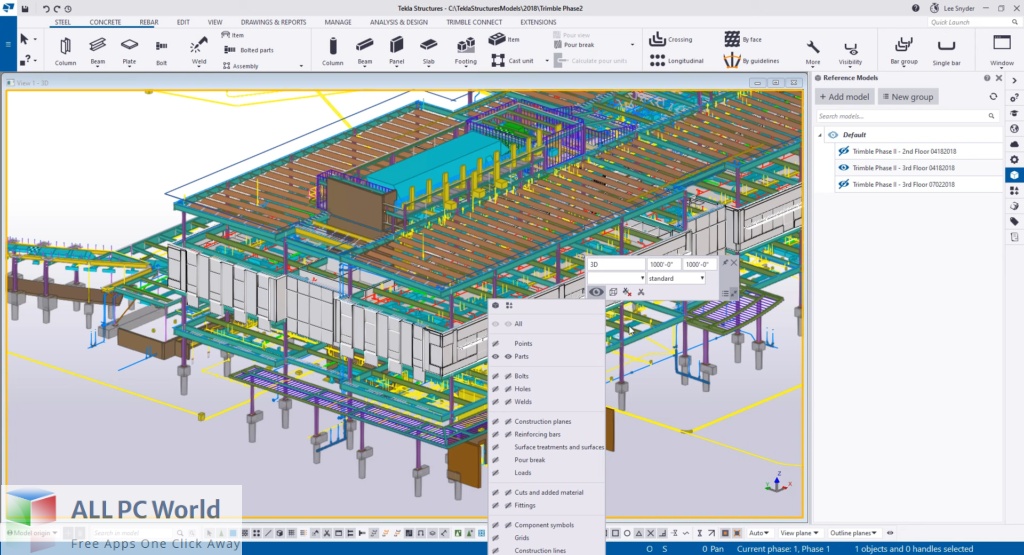Click the cube icon atop visibility popup
The width and height of the screenshot is (1024, 555).
[x=496, y=305]
